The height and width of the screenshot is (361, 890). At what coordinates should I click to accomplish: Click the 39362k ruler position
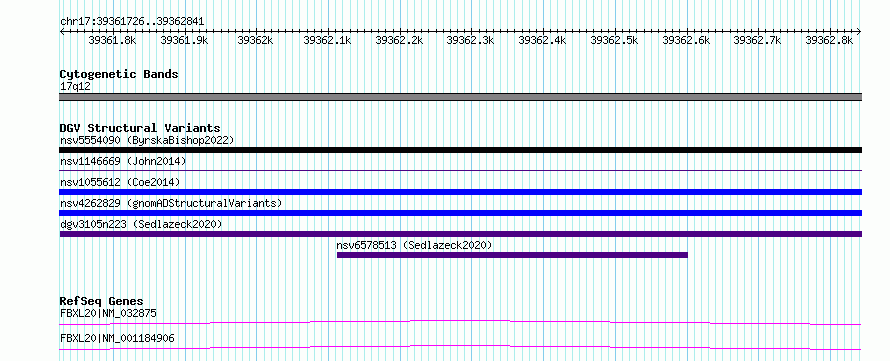(256, 40)
